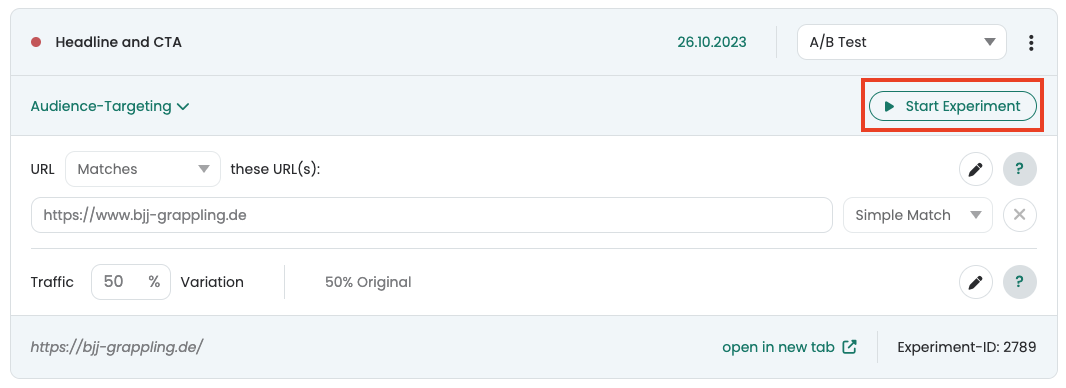Click the bjj-grappling.de page URL text
1066x388 pixels.
click(117, 347)
